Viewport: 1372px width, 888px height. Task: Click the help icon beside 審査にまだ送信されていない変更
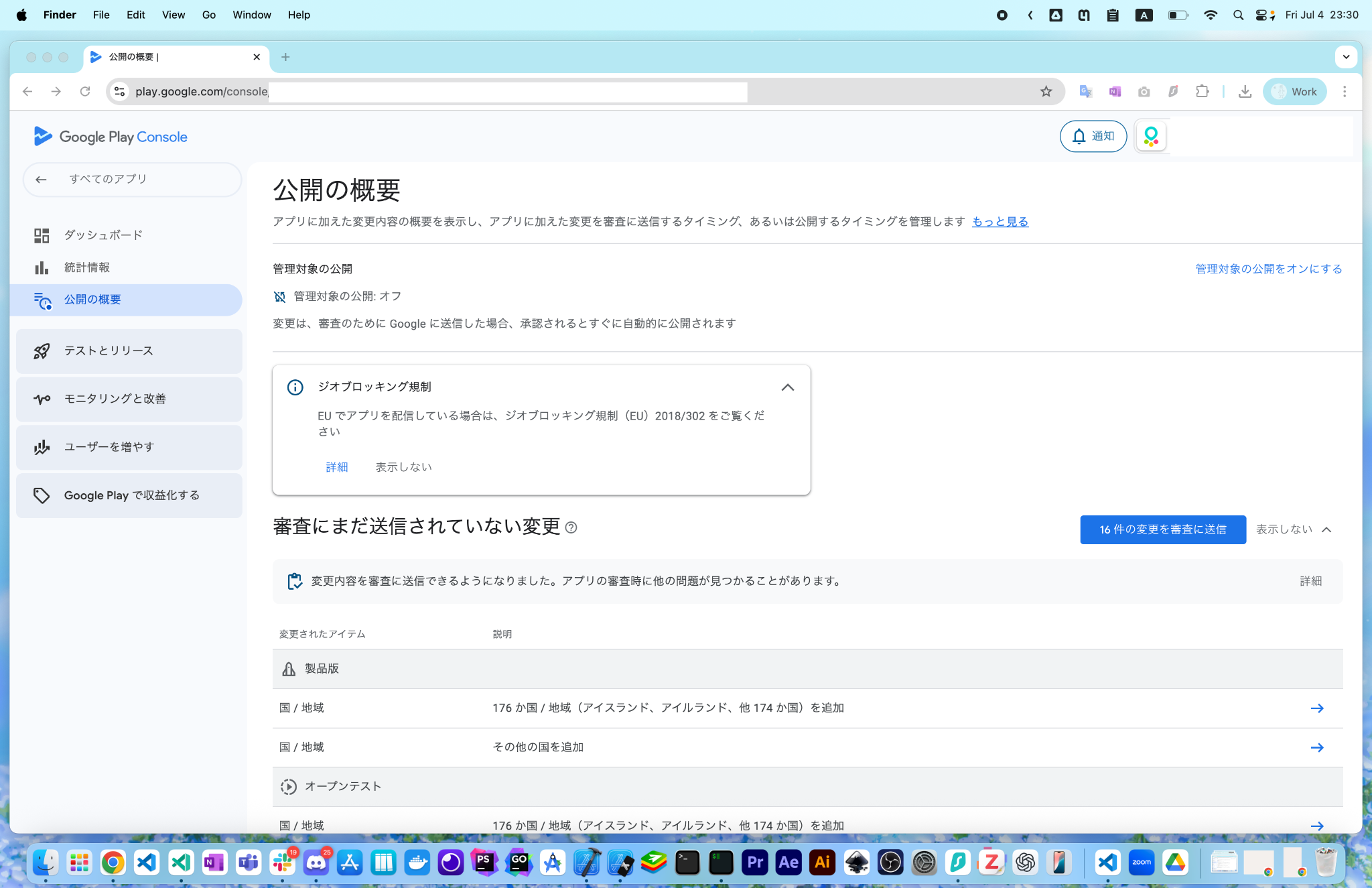[x=571, y=527]
